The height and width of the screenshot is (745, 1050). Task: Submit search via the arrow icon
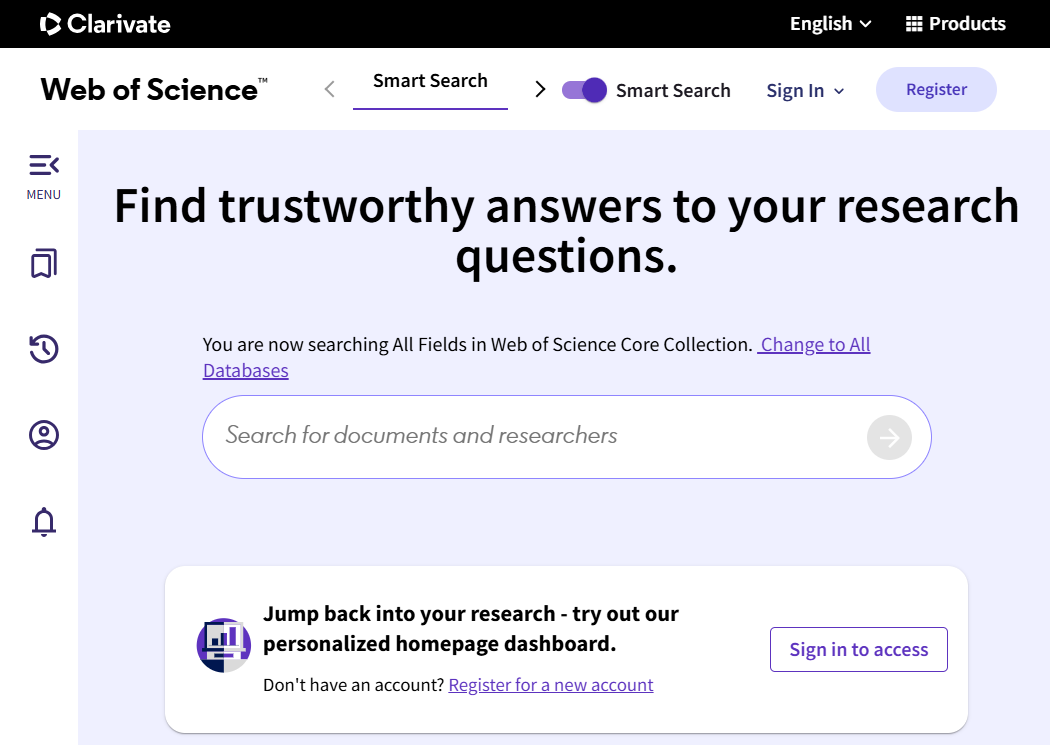click(889, 437)
